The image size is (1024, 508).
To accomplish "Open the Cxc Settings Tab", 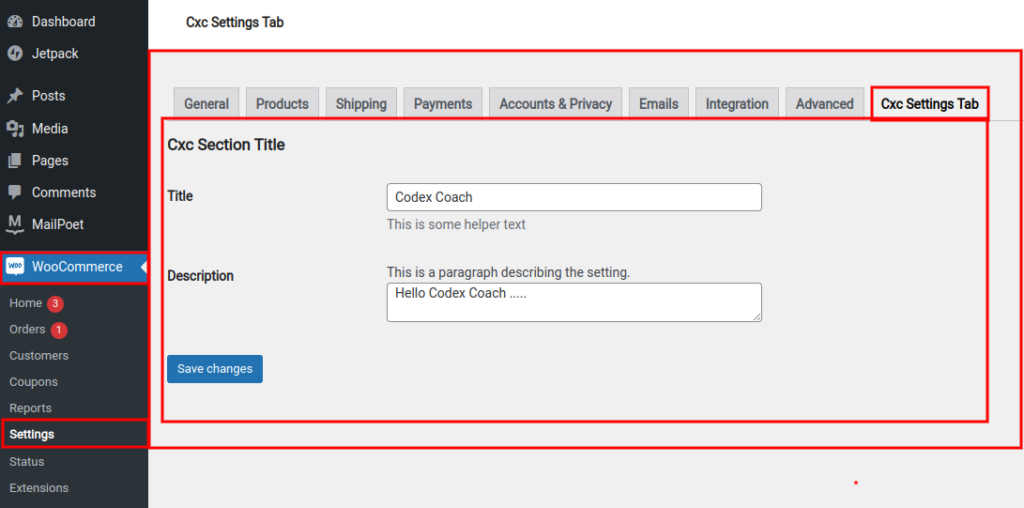I will point(929,104).
